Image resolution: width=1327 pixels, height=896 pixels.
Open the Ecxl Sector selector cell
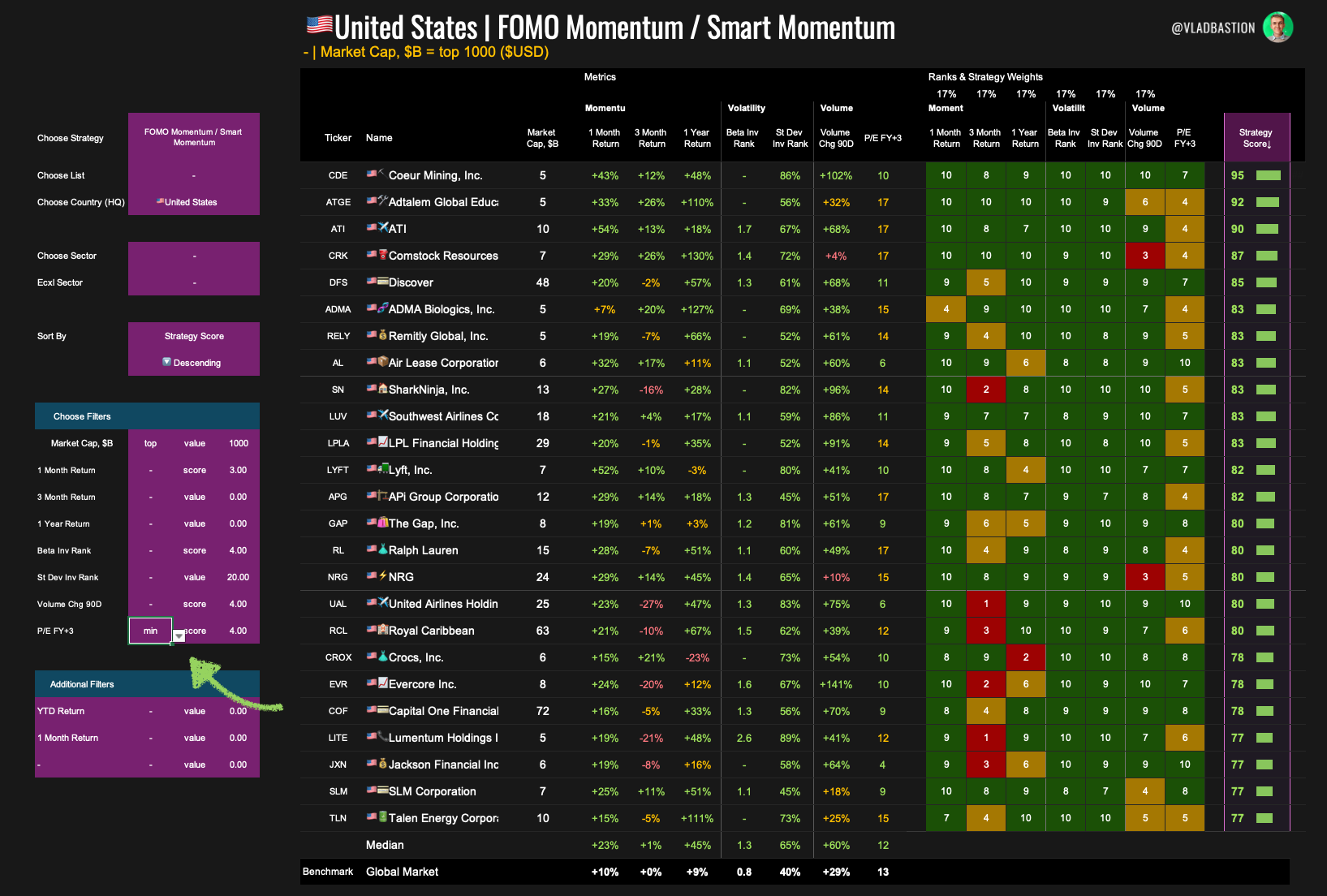[x=194, y=282]
